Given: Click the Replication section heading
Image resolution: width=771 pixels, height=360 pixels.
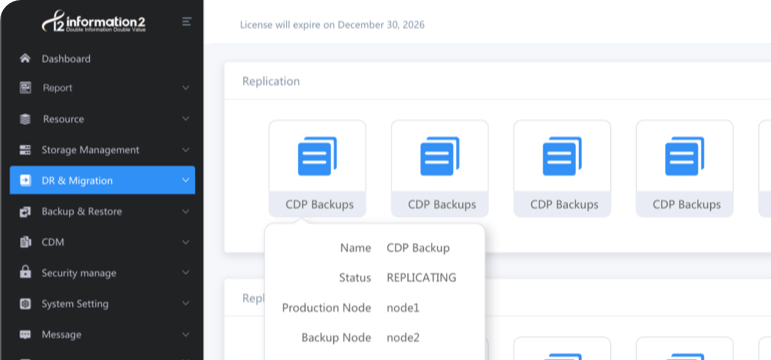Looking at the screenshot, I should click(x=271, y=81).
